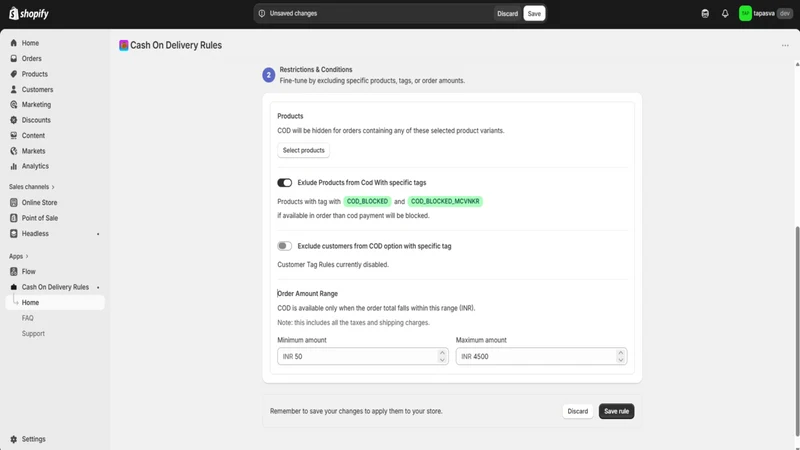
Task: Increase the Minimum amount stepper
Action: coord(442,353)
